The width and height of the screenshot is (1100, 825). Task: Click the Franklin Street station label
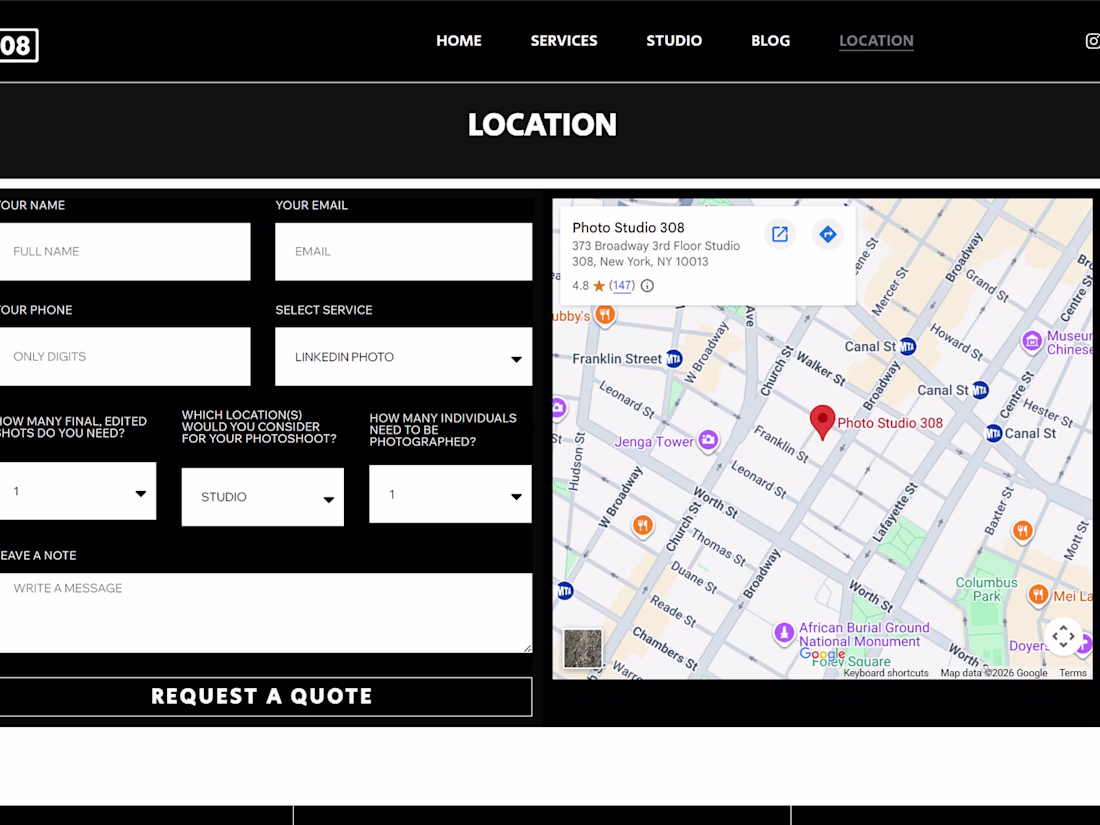(617, 358)
